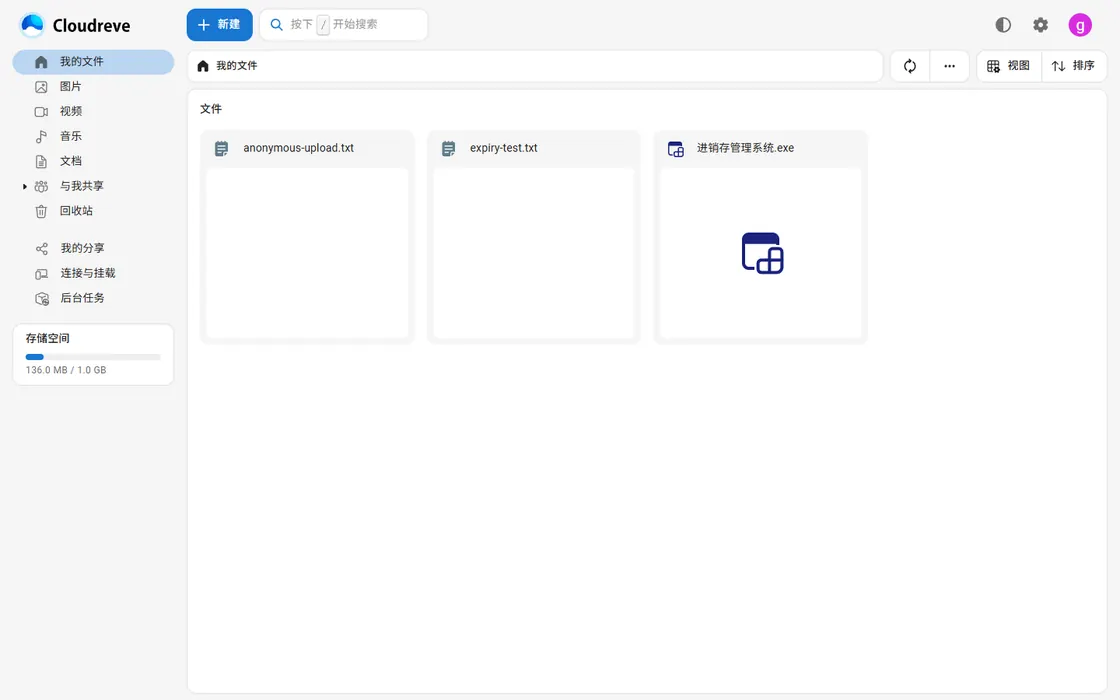Click the 后台任务 task icon
Screen dimensions: 1120x700
pos(42,299)
